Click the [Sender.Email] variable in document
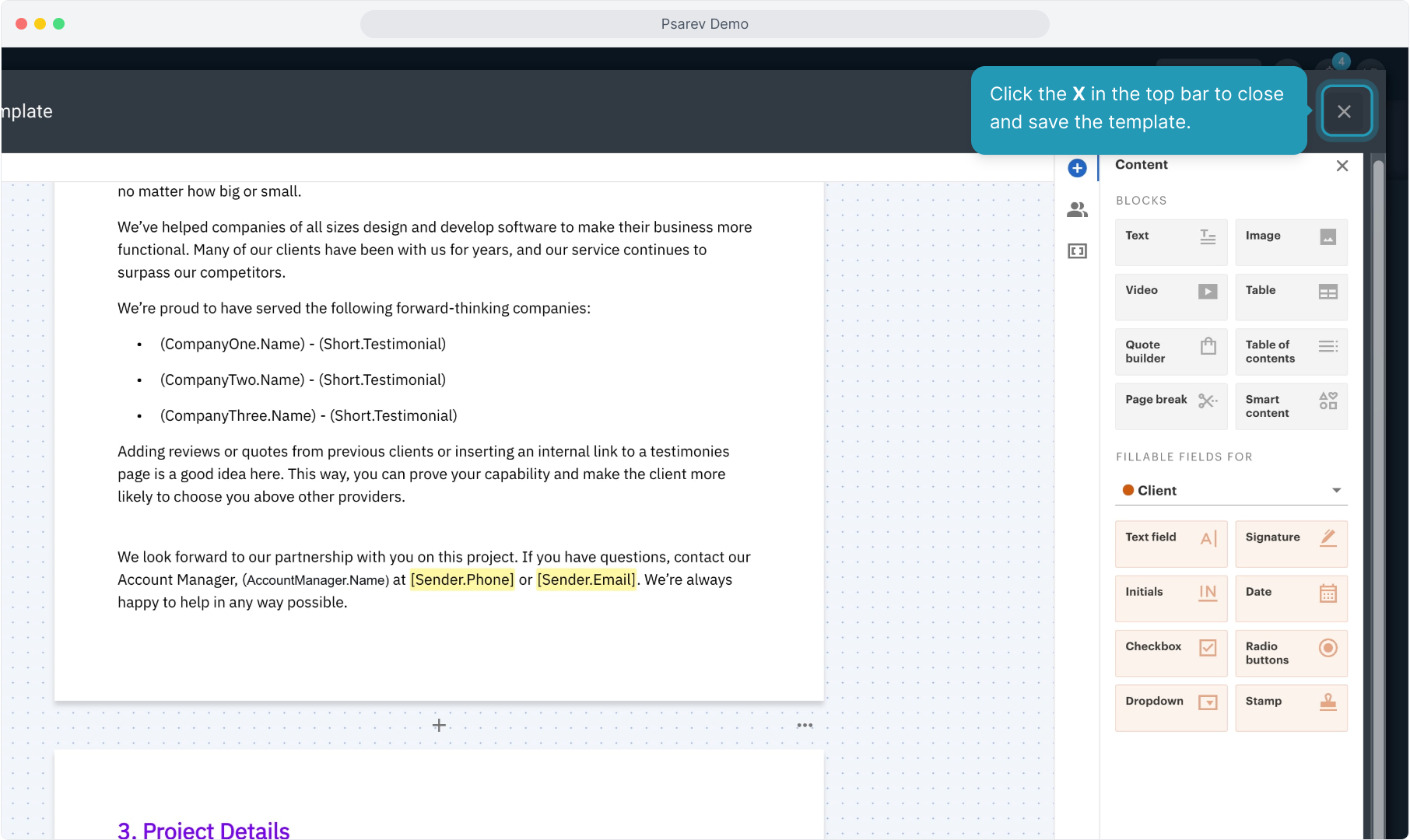The height and width of the screenshot is (840, 1410). click(x=586, y=579)
